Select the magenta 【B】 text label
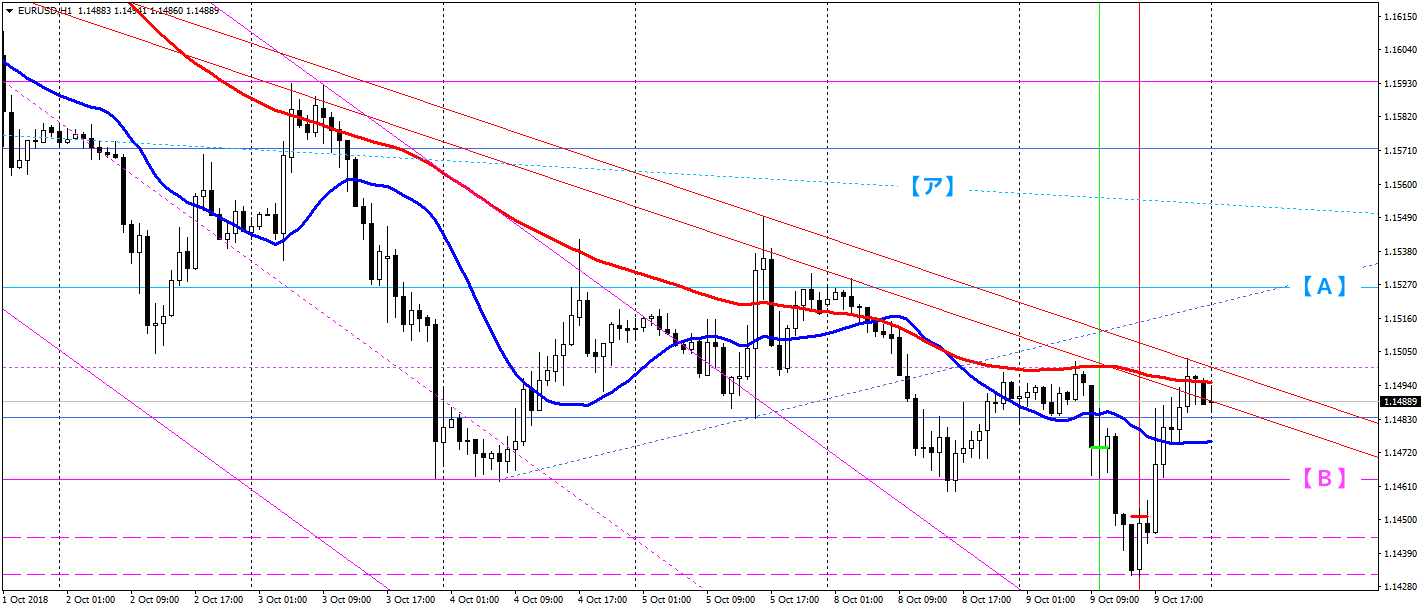Viewport: 1421px width, 611px height. pyautogui.click(x=1323, y=478)
